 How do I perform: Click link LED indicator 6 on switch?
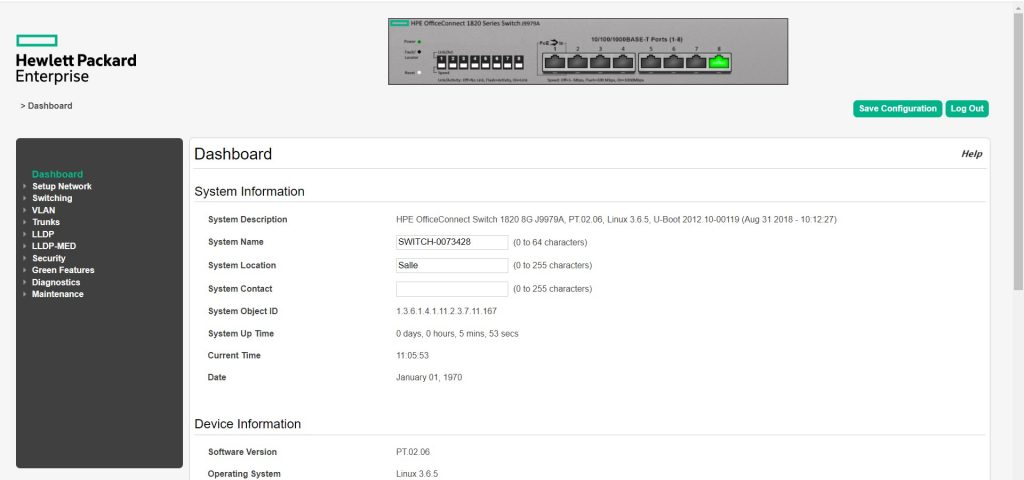point(497,62)
